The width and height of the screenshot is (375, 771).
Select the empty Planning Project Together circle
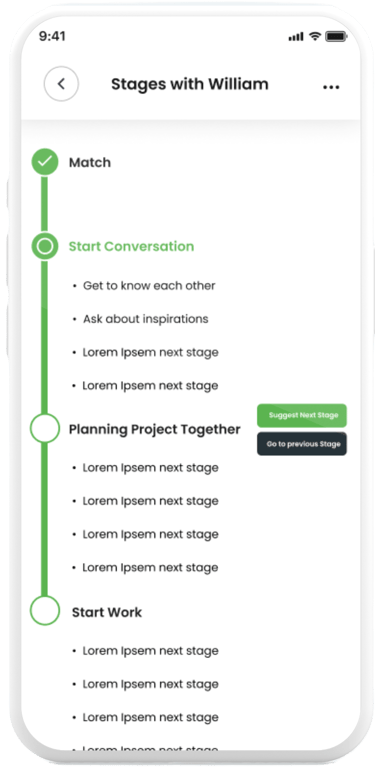45,428
